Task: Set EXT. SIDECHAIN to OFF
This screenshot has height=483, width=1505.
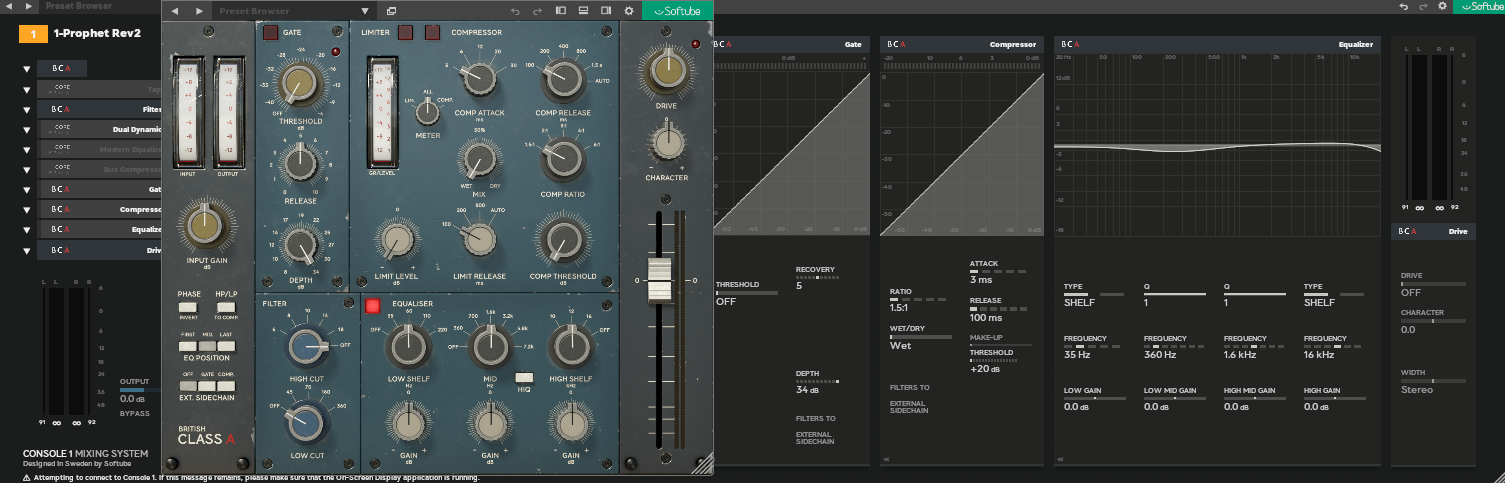Action: [x=188, y=384]
